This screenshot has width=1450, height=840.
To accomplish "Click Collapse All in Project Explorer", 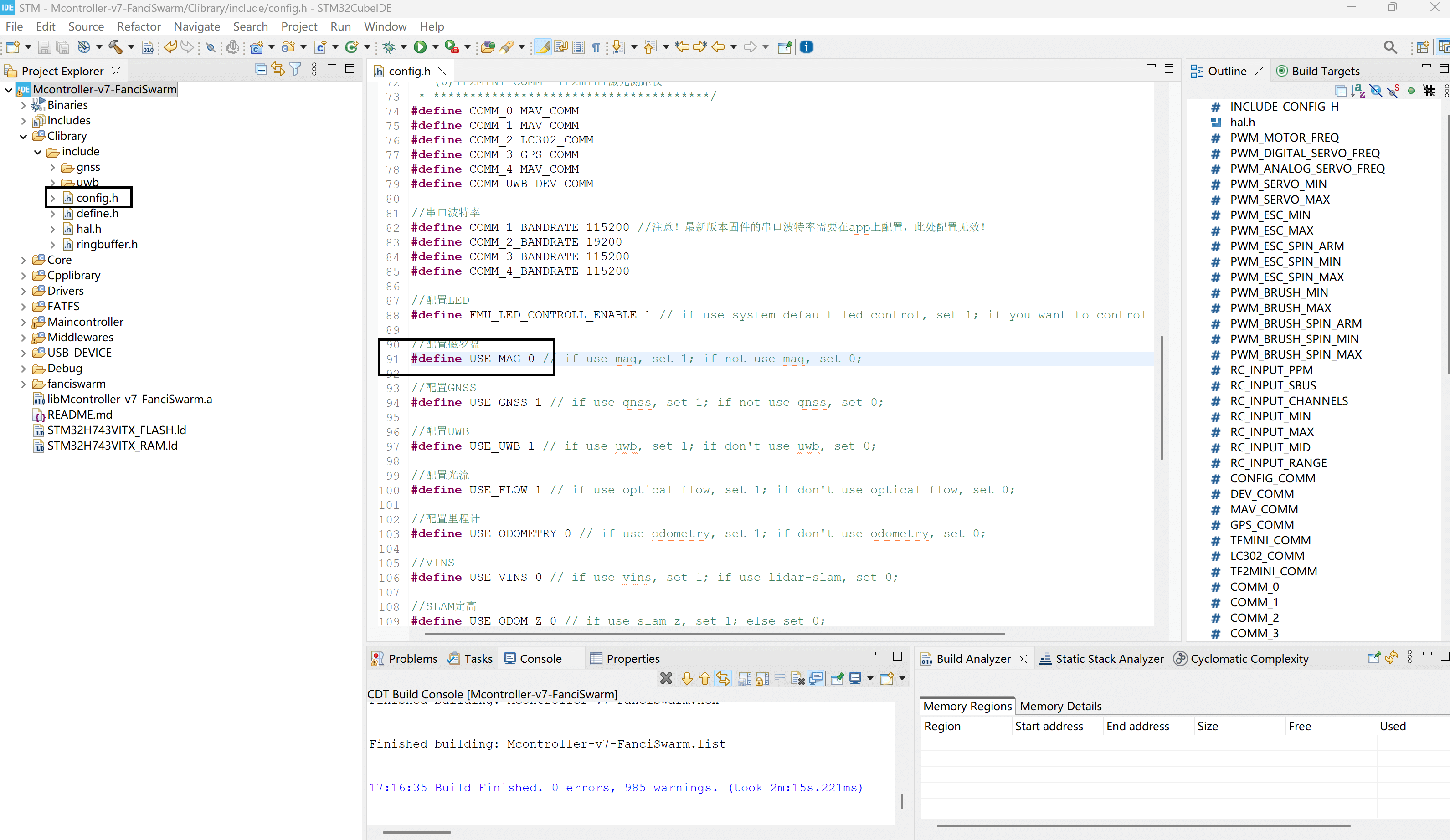I will tap(260, 70).
